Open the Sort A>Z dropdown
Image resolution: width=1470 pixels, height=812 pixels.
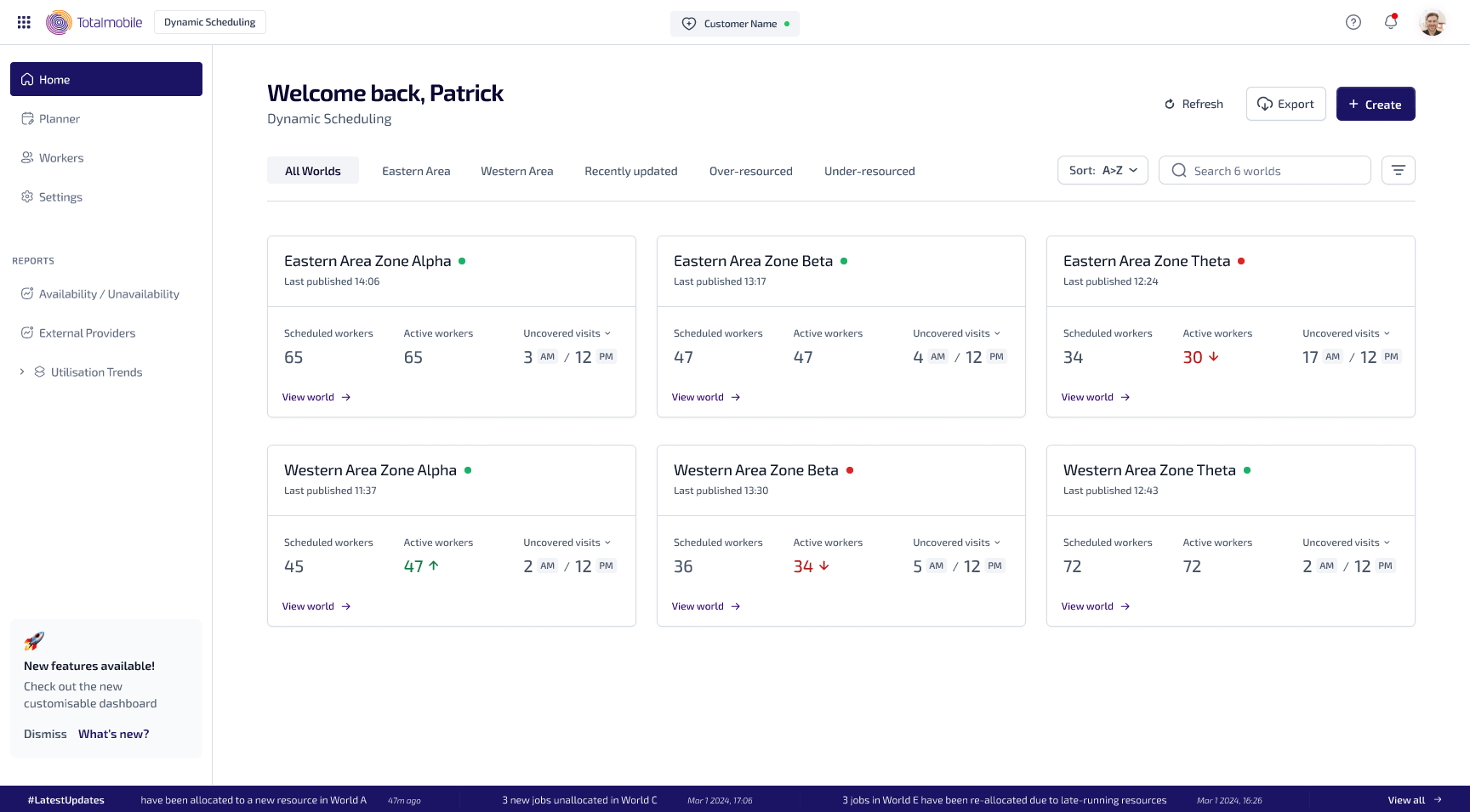[1102, 171]
